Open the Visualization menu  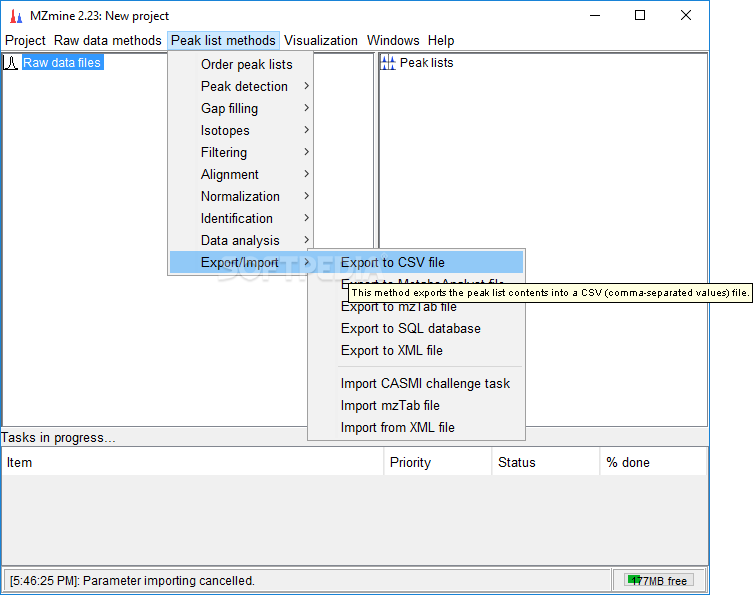[x=321, y=40]
